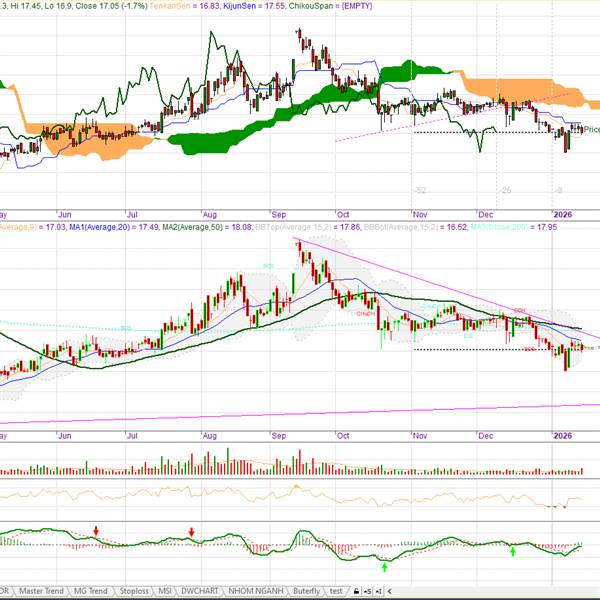The image size is (600, 600).
Task: Open the MG Trend sheet tab
Action: coord(91,591)
